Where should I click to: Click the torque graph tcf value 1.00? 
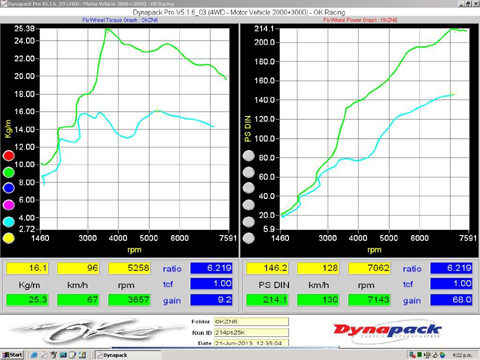point(211,284)
